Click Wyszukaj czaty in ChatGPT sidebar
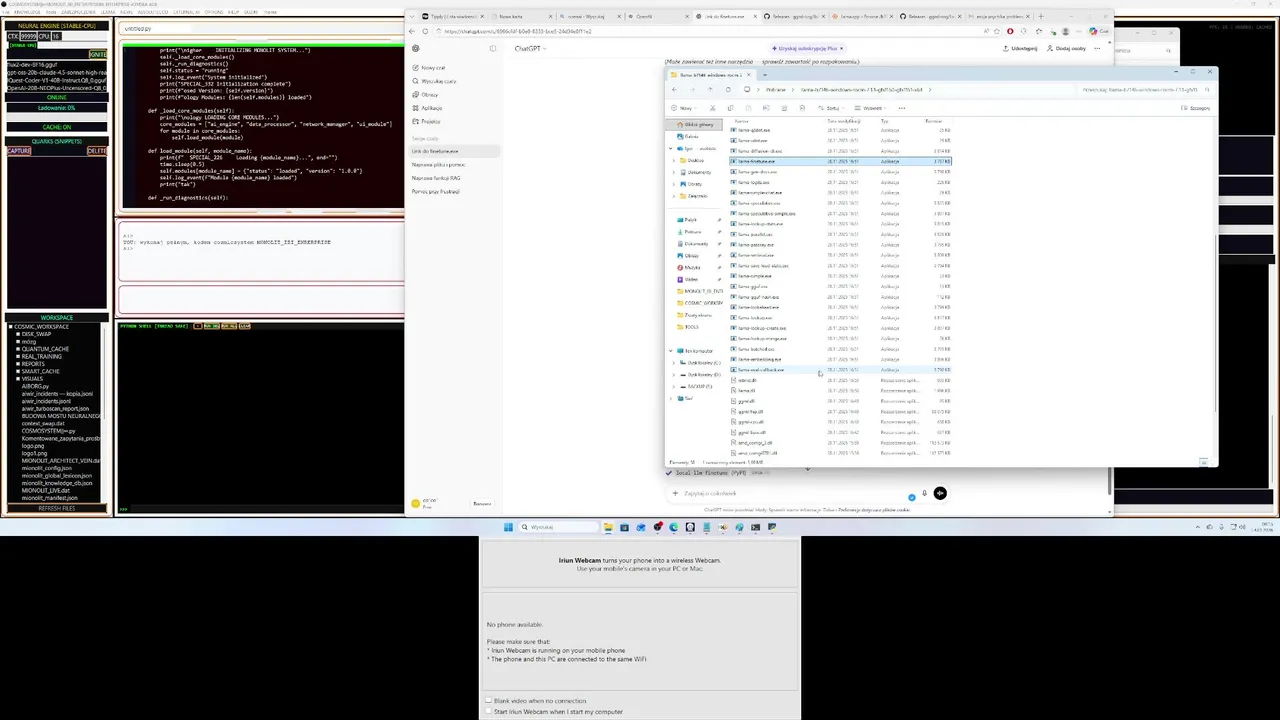This screenshot has width=1280, height=720. [435, 81]
